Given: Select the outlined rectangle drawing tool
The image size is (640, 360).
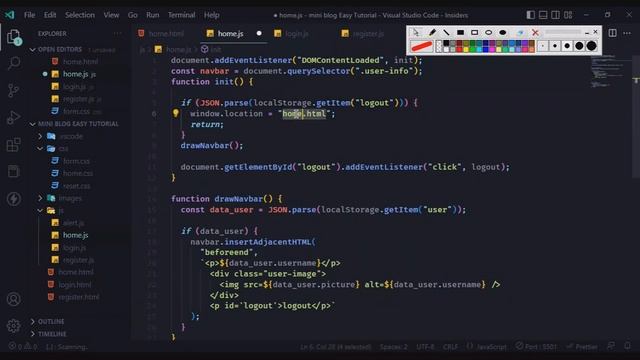Looking at the screenshot, I should [x=474, y=32].
